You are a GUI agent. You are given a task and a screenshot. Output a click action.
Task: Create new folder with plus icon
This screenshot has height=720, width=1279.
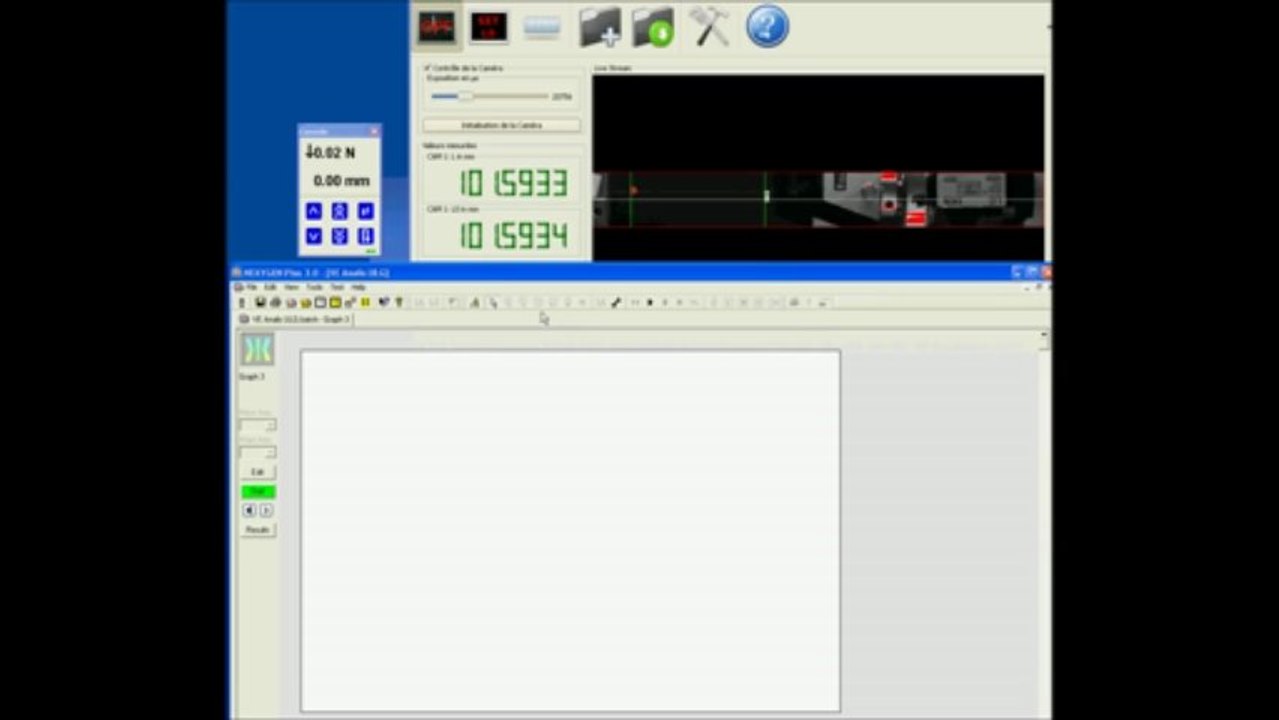point(600,27)
